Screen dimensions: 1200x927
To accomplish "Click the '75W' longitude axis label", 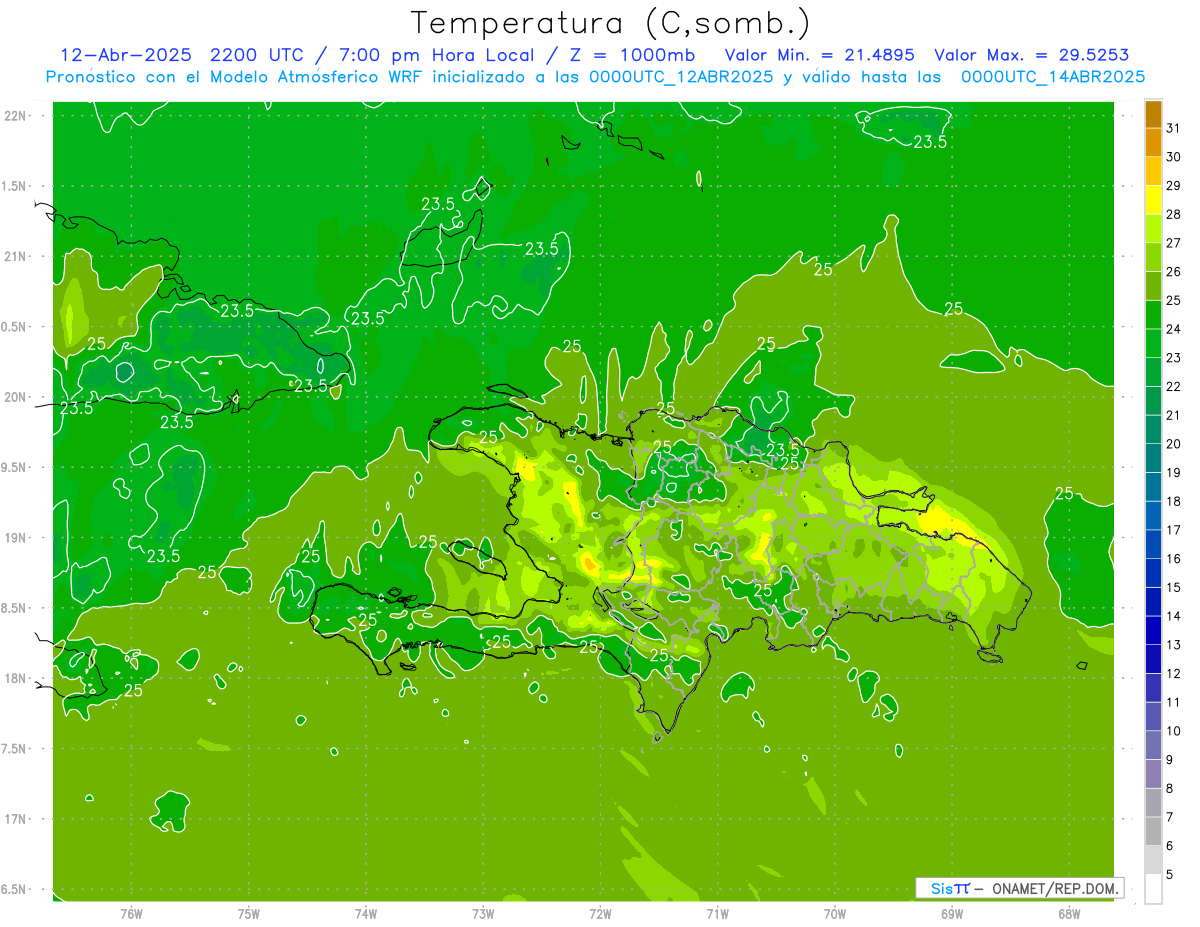I will [x=249, y=913].
